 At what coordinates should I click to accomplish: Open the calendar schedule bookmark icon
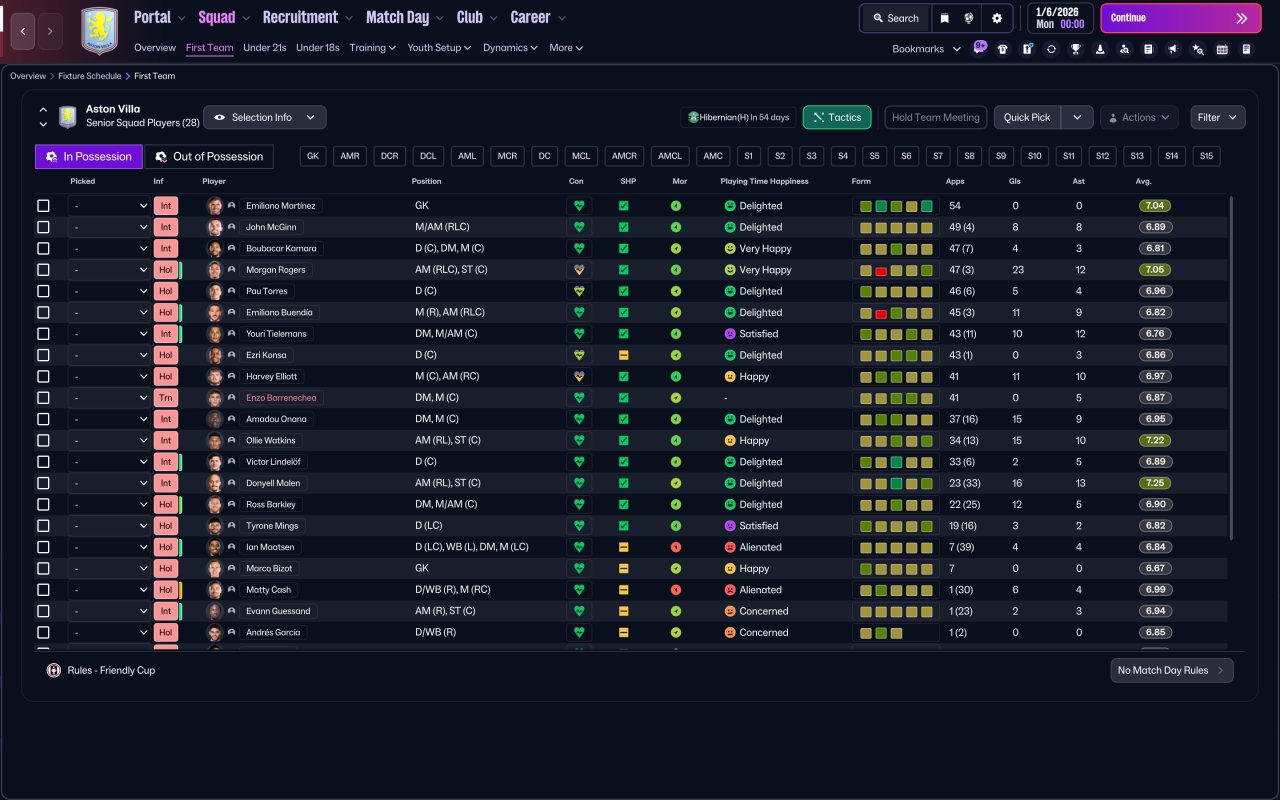point(1222,48)
